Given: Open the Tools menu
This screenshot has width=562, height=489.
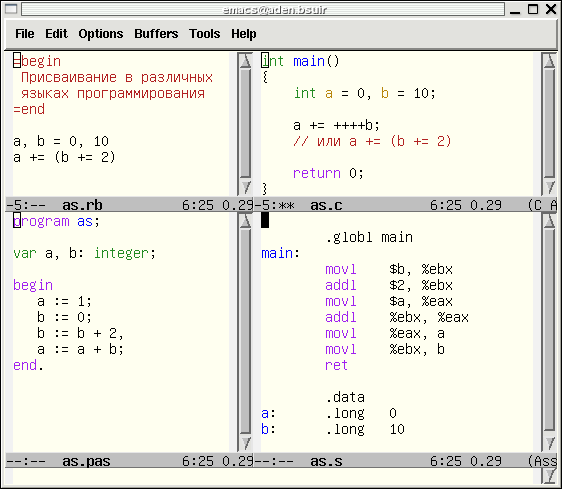Looking at the screenshot, I should (204, 34).
